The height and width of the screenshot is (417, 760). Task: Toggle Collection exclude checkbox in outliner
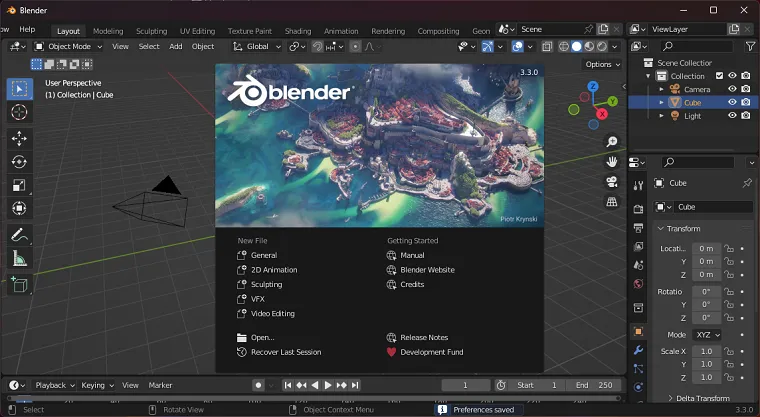point(719,76)
